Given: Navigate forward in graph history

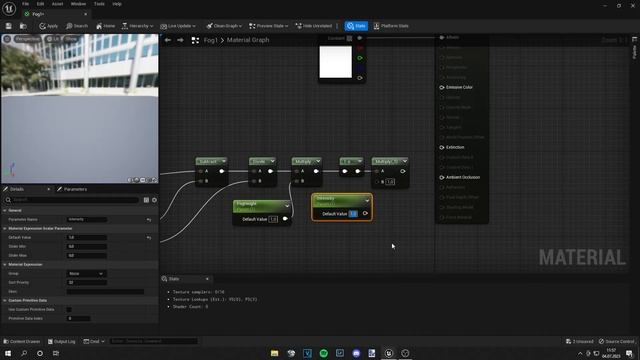Looking at the screenshot, I should pos(180,40).
